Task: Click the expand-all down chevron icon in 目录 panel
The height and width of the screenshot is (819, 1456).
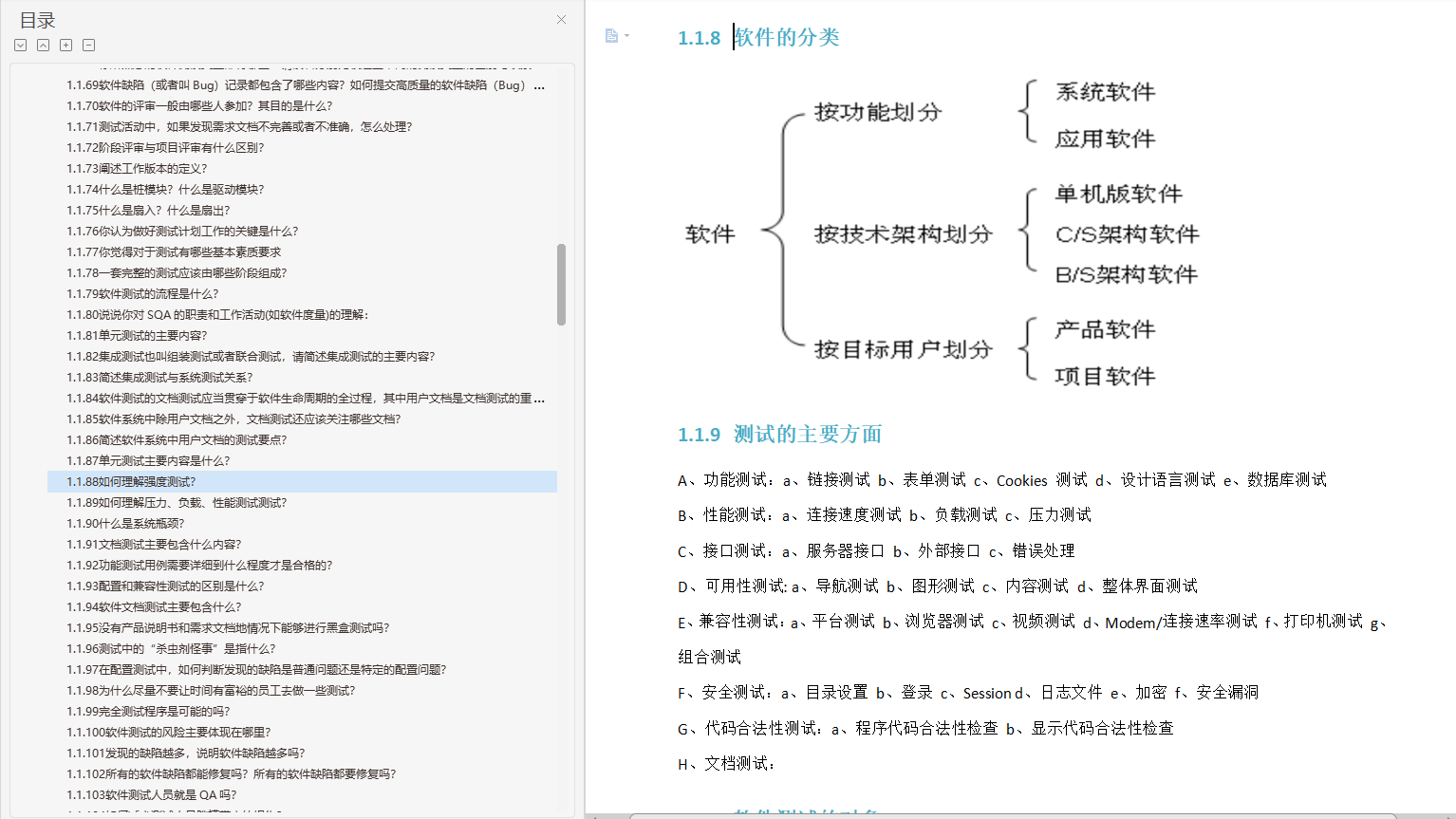Action: click(x=21, y=46)
